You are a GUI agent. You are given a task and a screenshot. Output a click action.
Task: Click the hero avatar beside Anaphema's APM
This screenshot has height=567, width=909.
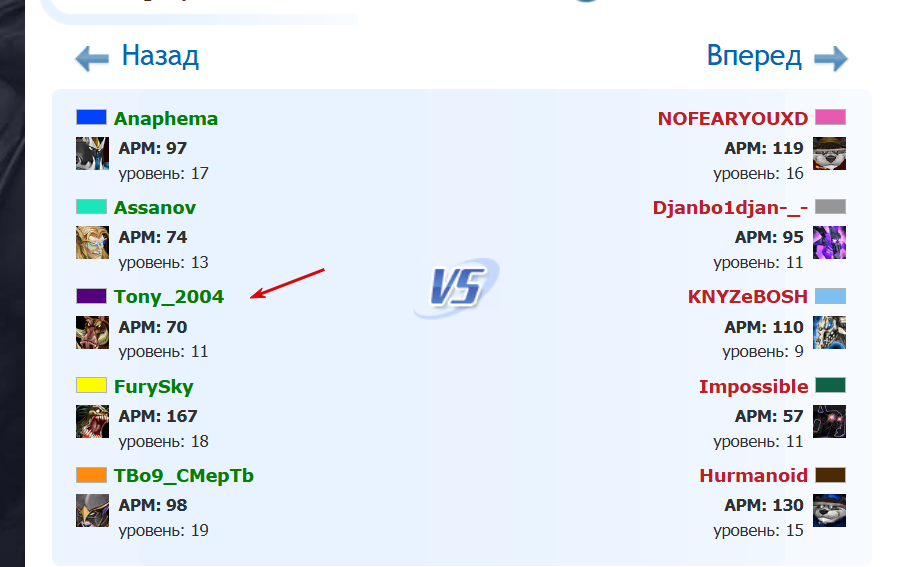[x=92, y=153]
